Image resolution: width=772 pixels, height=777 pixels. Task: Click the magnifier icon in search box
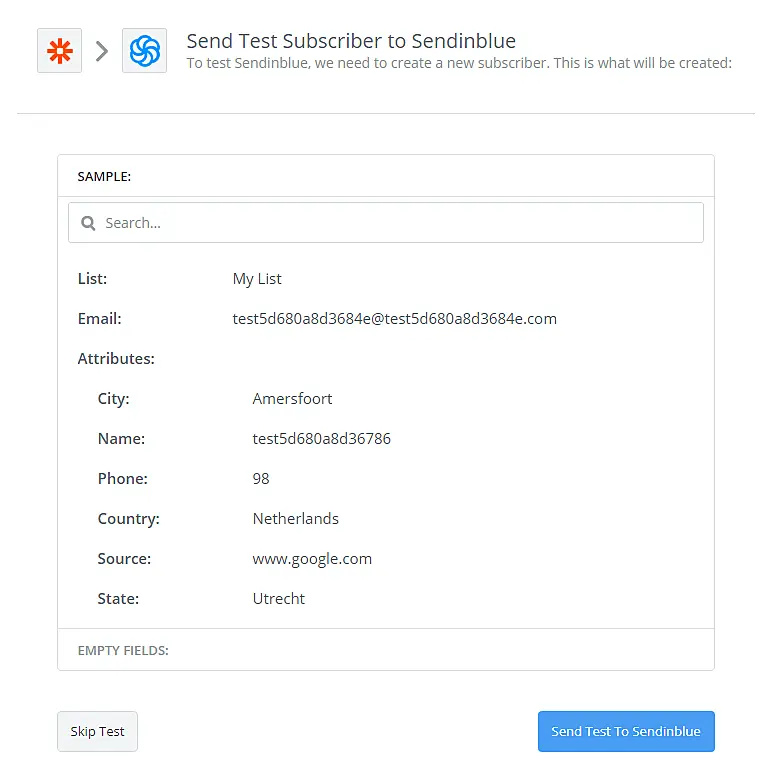[x=88, y=223]
